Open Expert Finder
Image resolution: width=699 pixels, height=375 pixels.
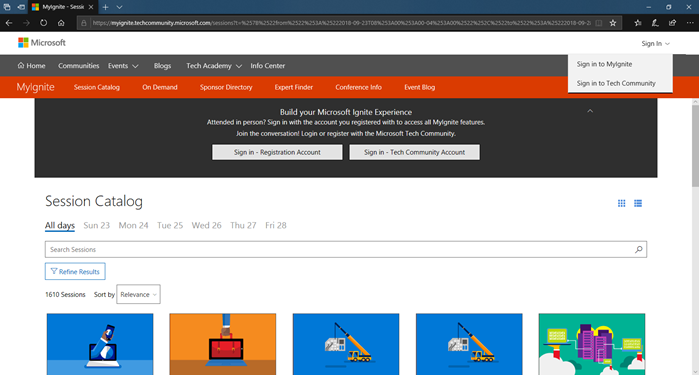click(x=294, y=87)
